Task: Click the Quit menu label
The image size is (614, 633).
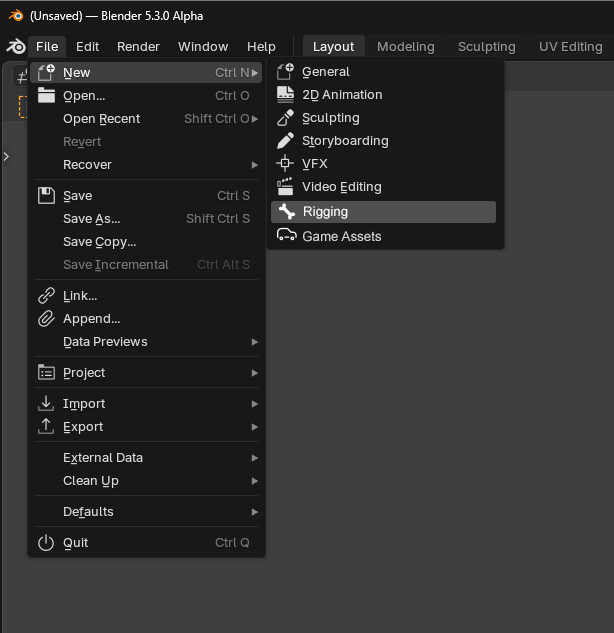Action: [x=75, y=543]
